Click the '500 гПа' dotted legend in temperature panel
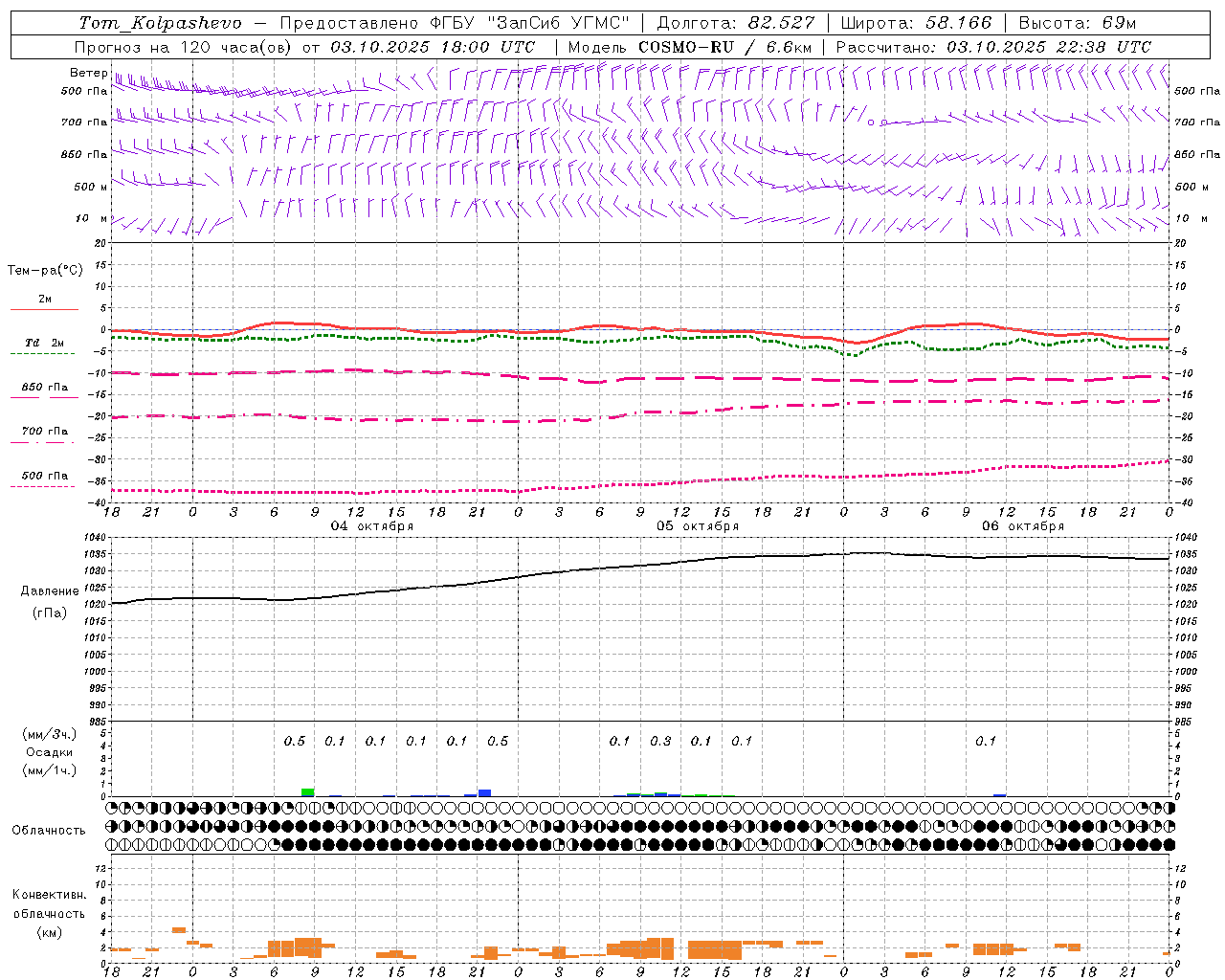 44,476
